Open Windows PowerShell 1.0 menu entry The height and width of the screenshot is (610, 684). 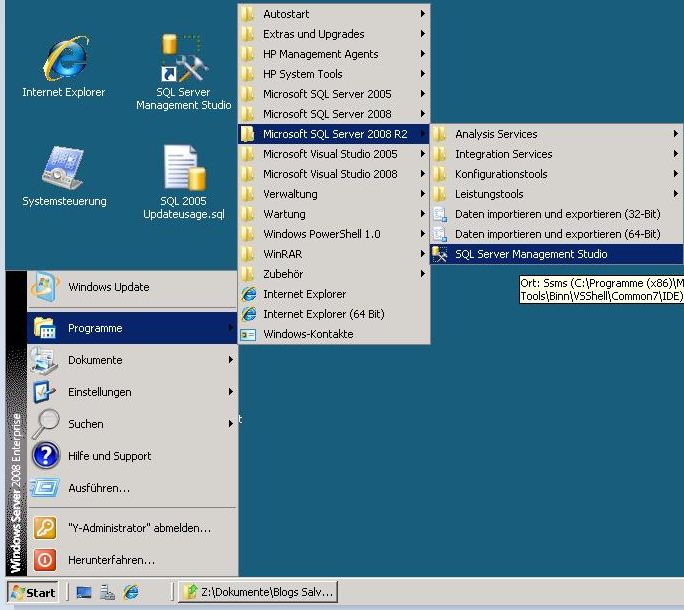(x=334, y=234)
